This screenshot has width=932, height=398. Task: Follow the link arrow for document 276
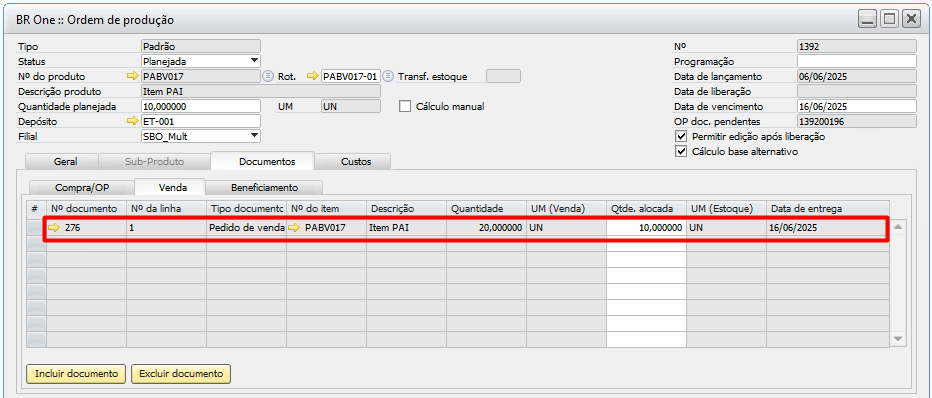click(x=54, y=228)
